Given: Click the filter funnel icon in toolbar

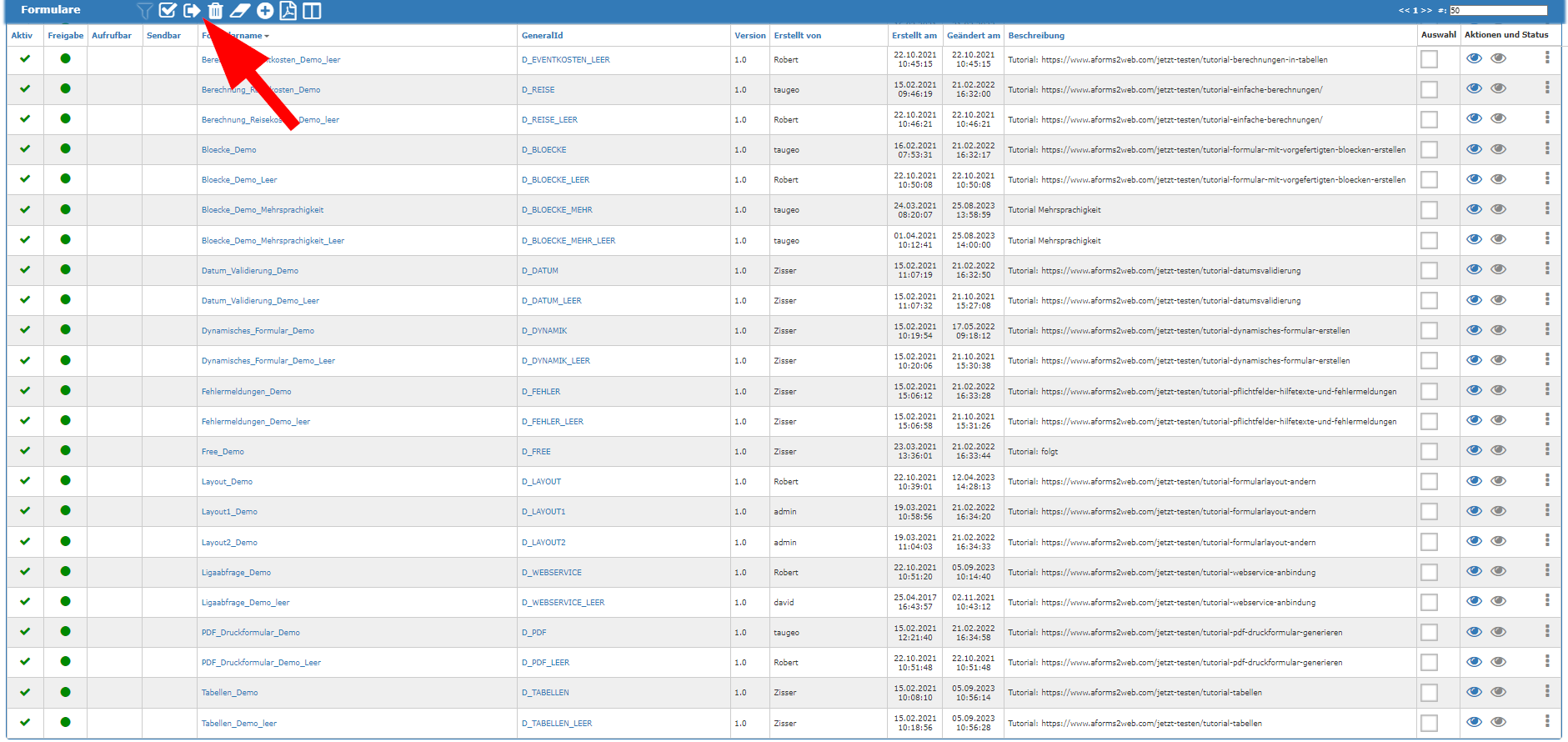Looking at the screenshot, I should point(144,11).
